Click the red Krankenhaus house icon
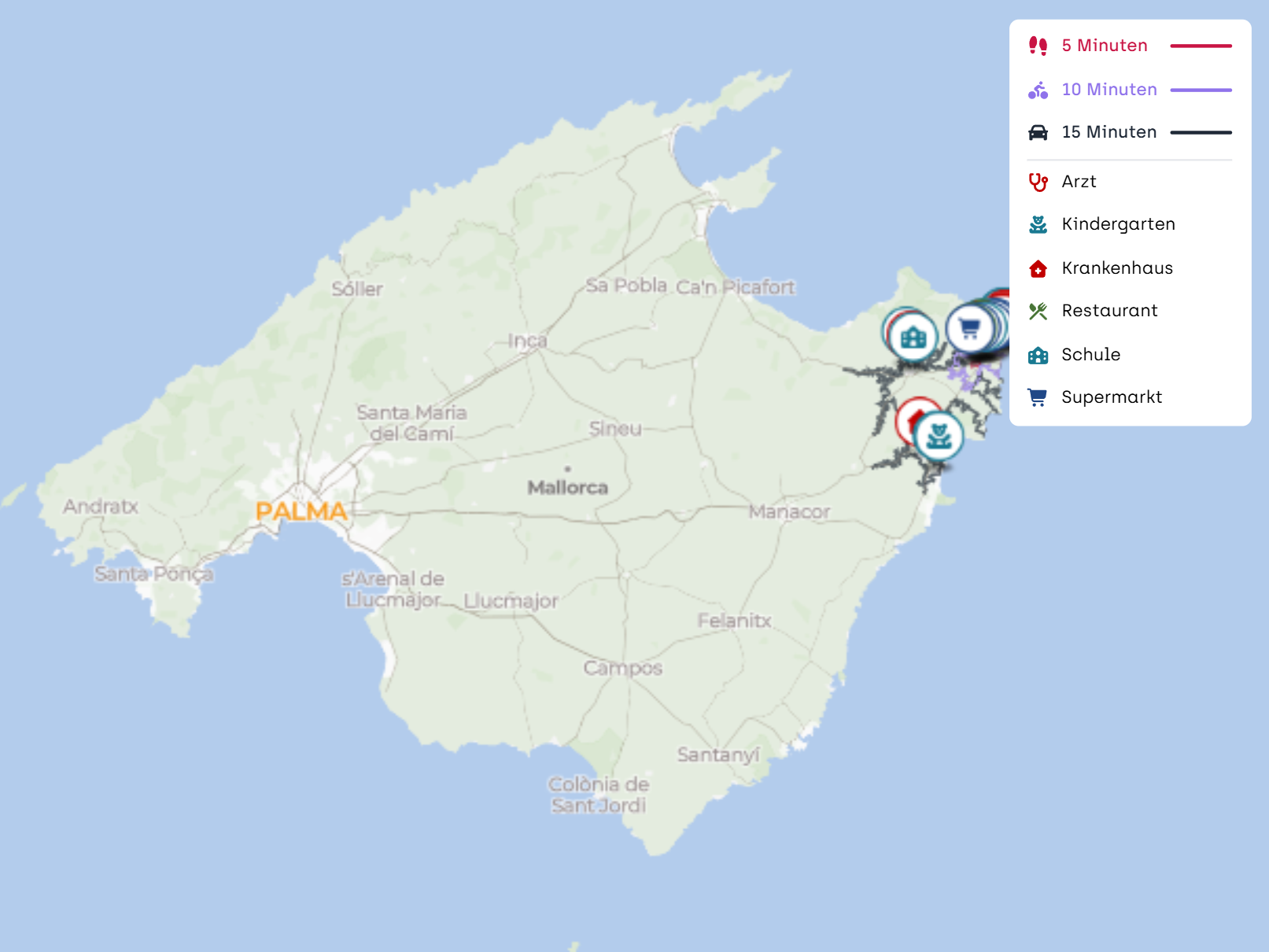 (1038, 268)
